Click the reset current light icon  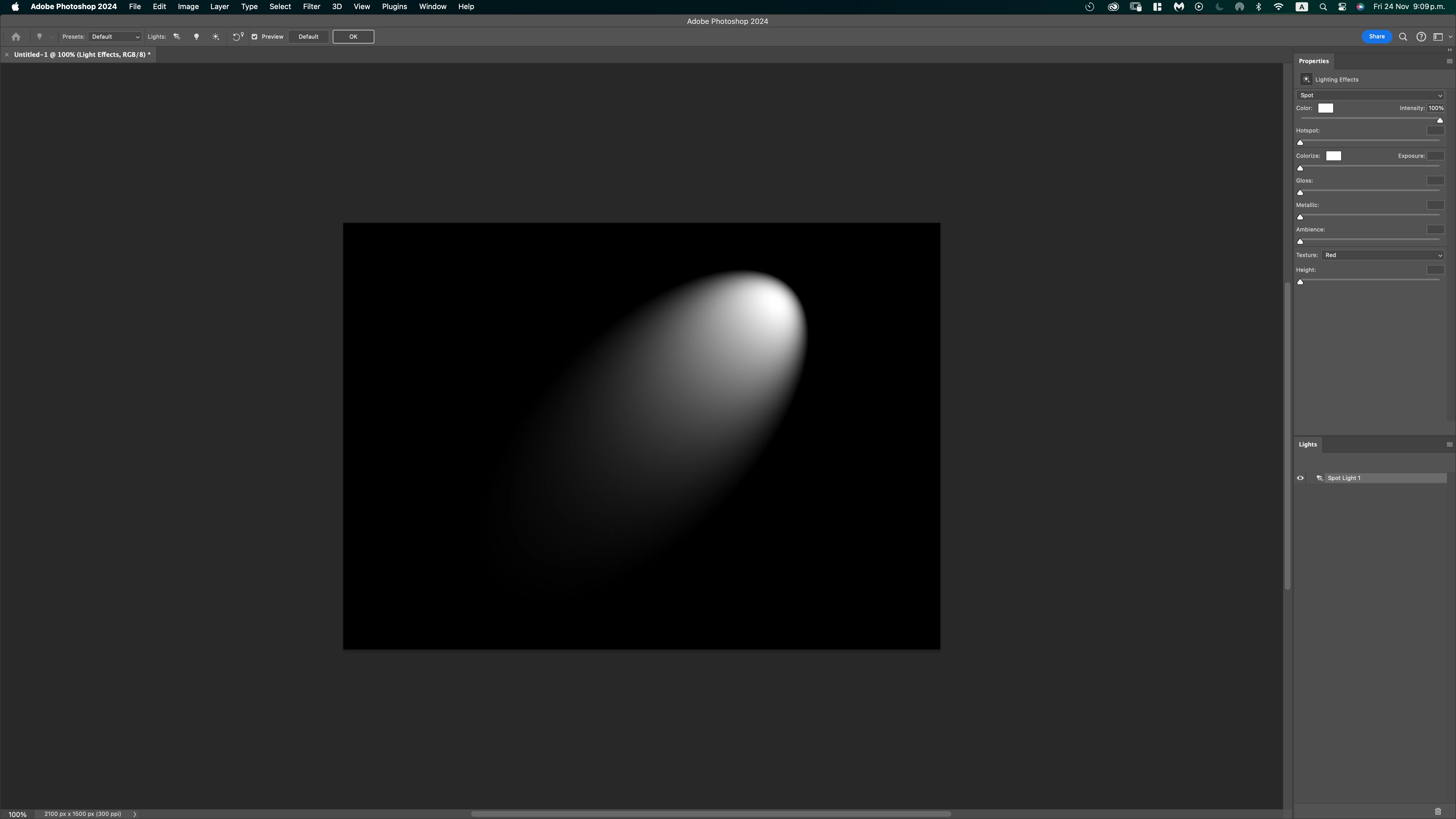(x=237, y=37)
